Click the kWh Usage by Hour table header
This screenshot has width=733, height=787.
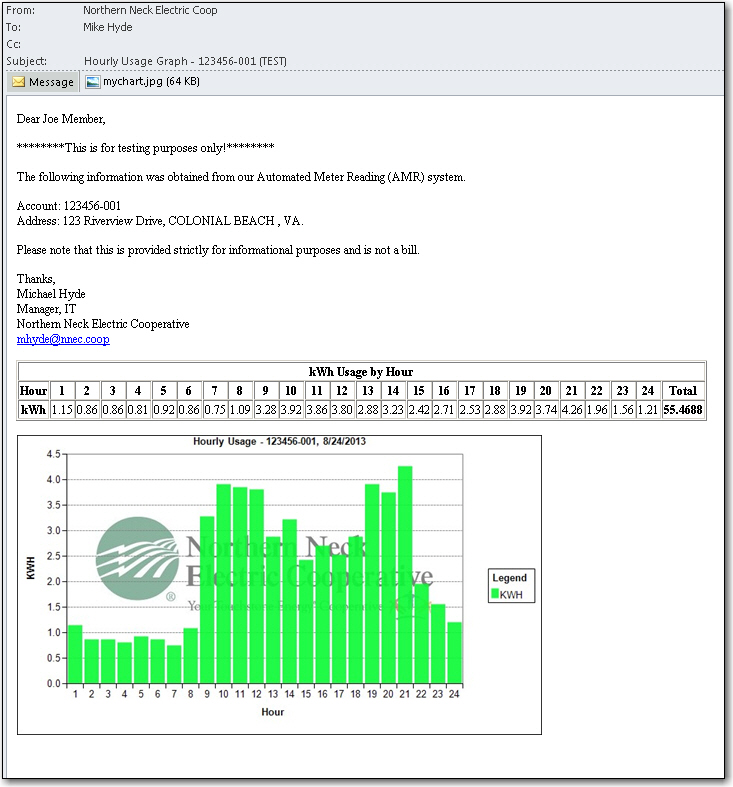[361, 371]
